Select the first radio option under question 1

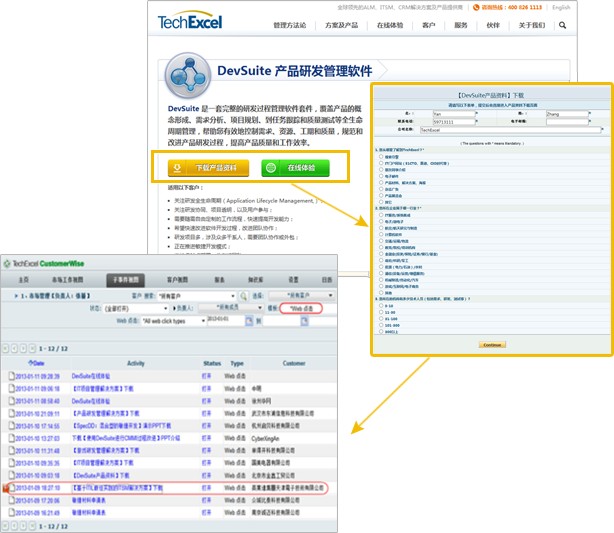[x=381, y=156]
